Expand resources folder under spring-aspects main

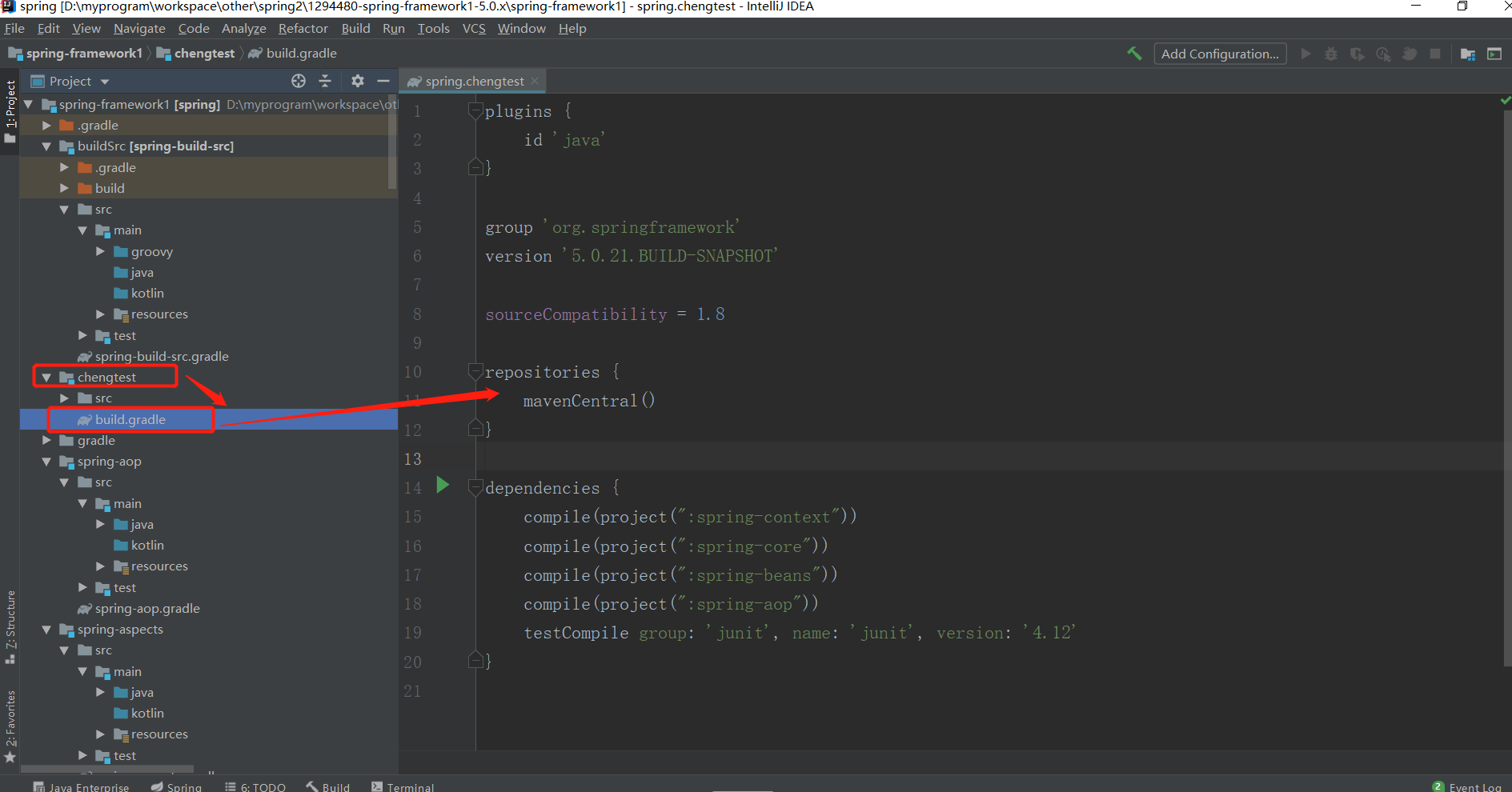(x=100, y=734)
